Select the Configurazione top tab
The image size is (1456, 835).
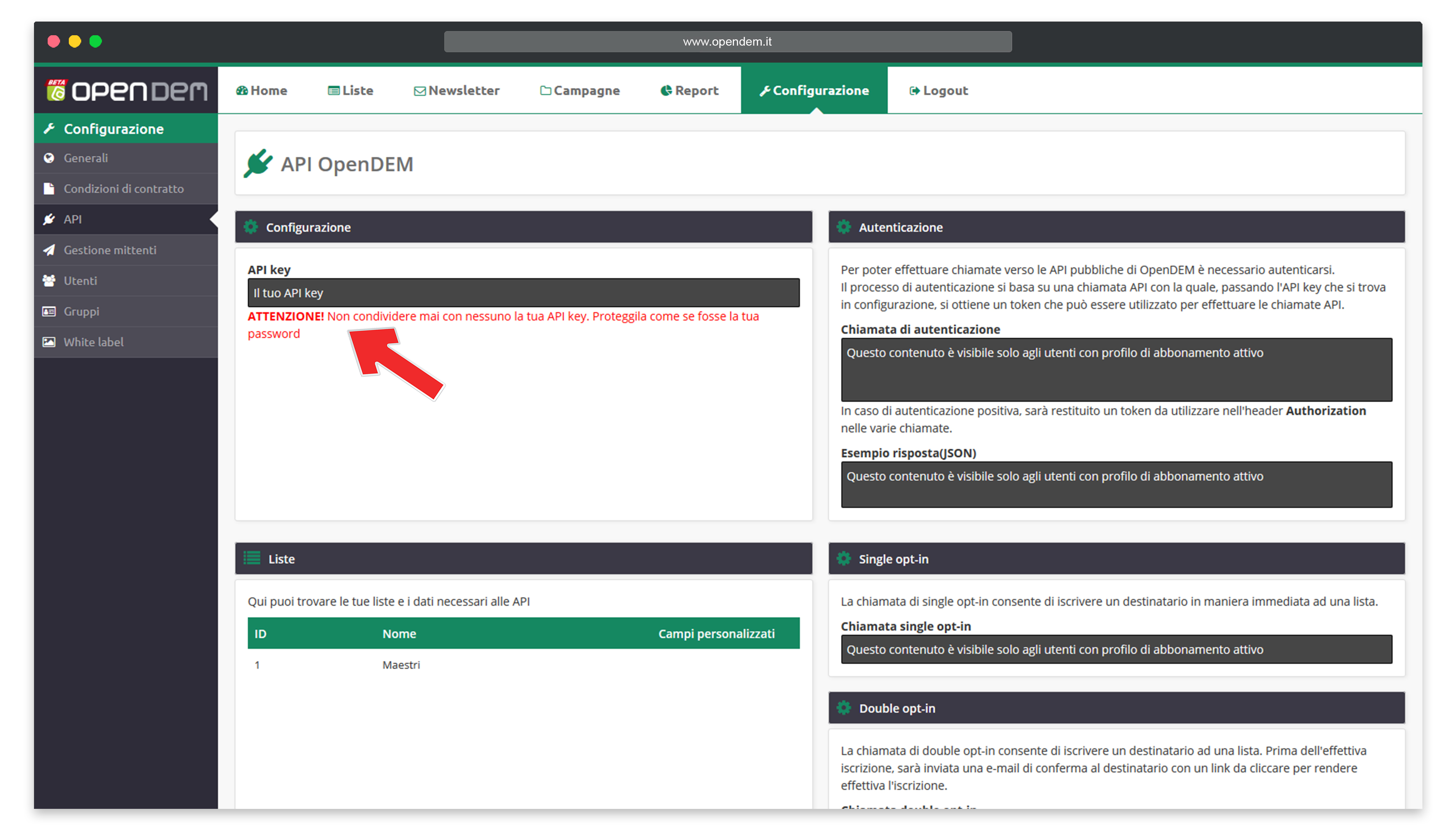coord(814,91)
